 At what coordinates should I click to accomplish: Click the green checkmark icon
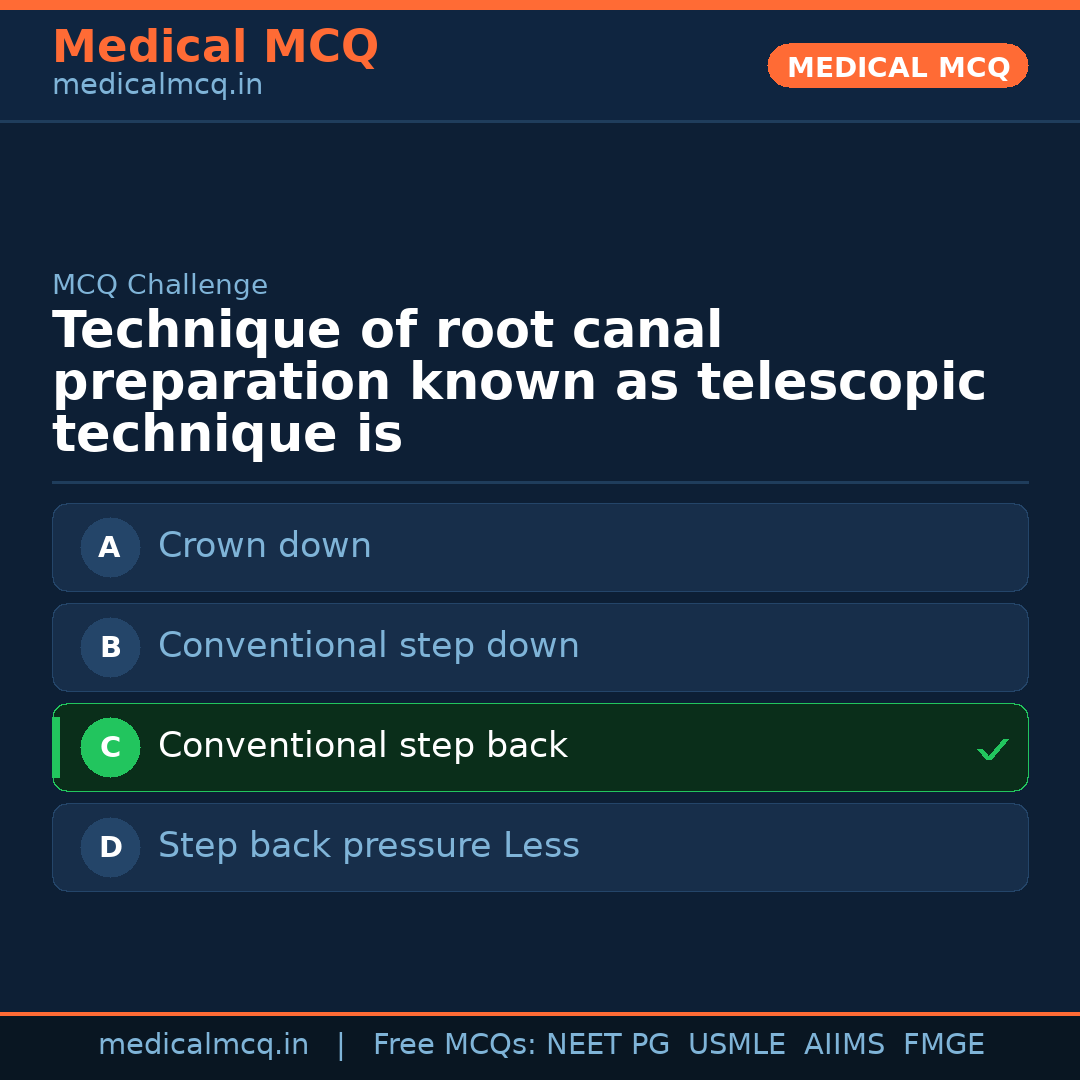[992, 749]
